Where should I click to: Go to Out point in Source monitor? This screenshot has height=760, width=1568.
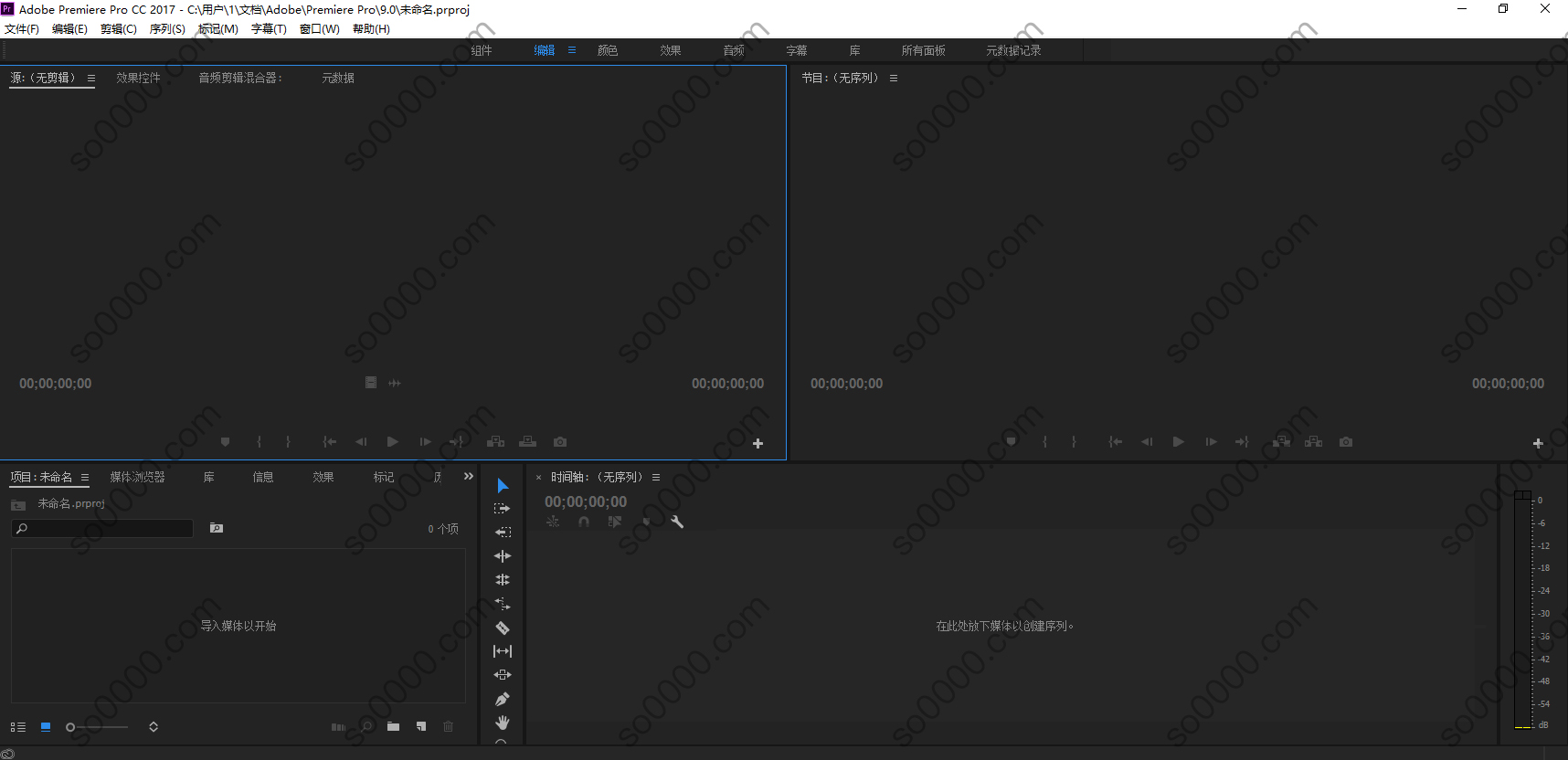point(456,442)
